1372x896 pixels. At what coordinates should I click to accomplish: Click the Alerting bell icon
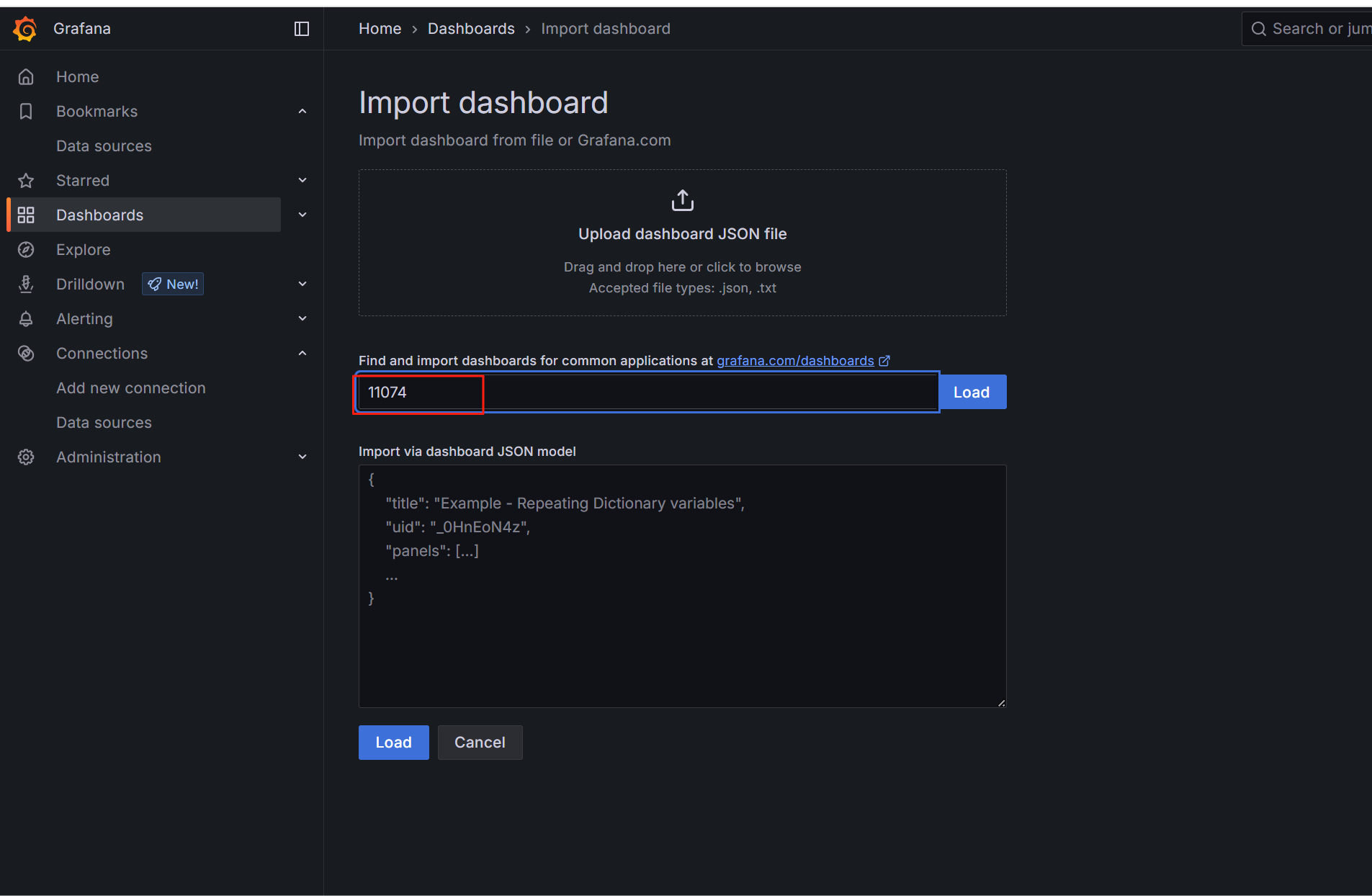point(26,318)
